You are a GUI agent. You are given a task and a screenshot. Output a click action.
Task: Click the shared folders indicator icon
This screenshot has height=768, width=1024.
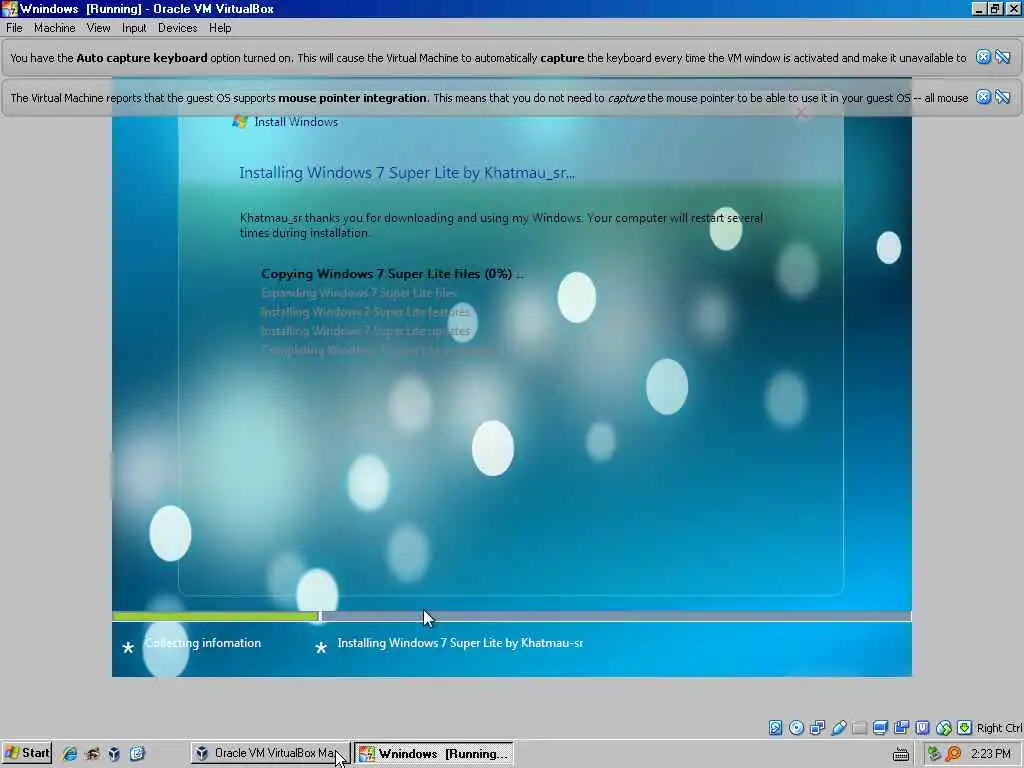pyautogui.click(x=859, y=728)
